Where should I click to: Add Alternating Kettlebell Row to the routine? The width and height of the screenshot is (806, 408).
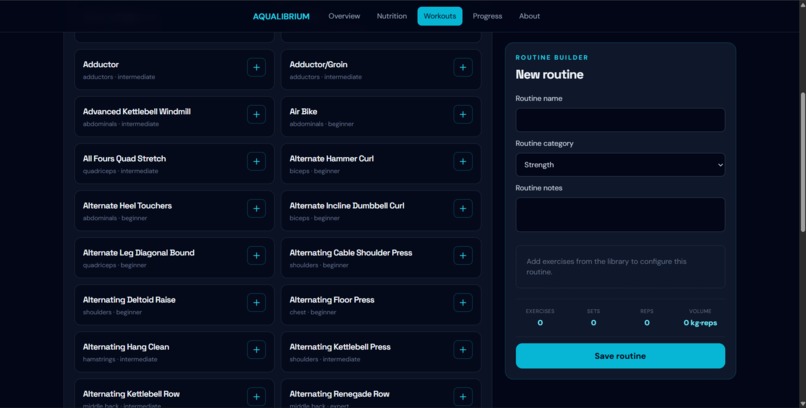(257, 397)
